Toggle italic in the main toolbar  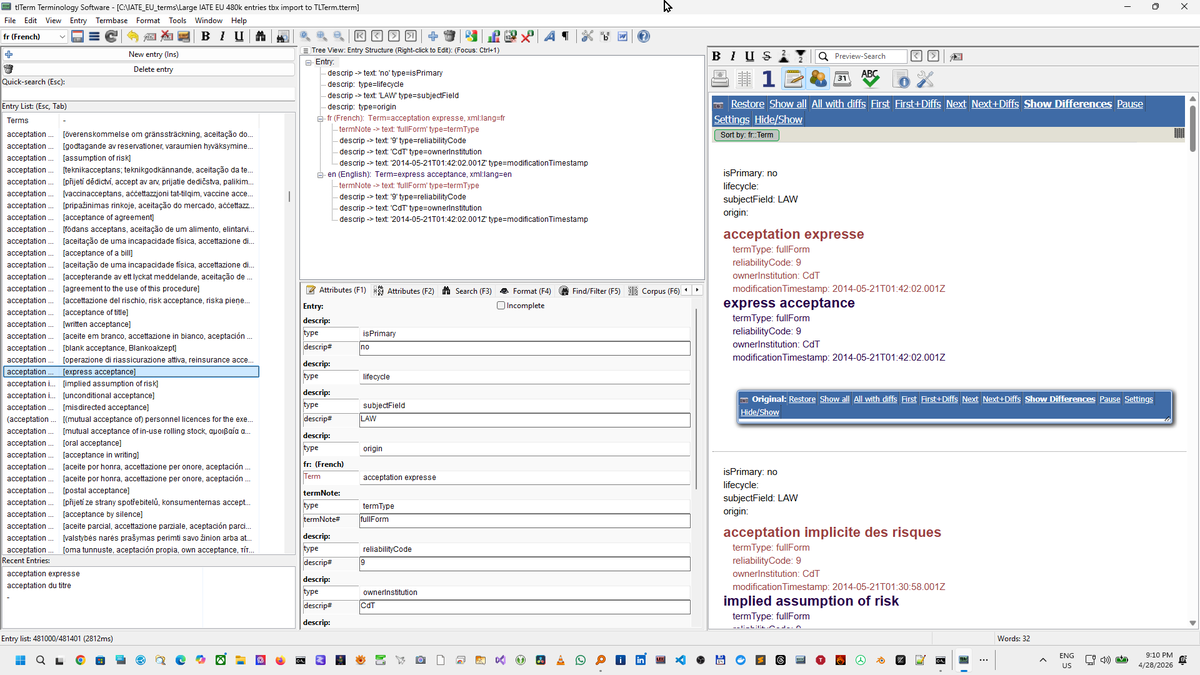(x=221, y=37)
